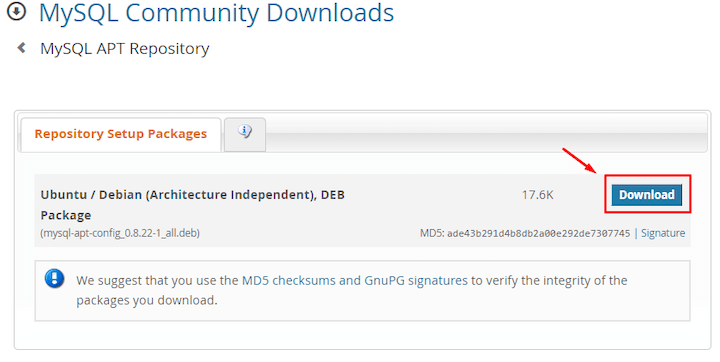Click the MD5 hash value text
The image size is (720, 362).
pos(538,233)
